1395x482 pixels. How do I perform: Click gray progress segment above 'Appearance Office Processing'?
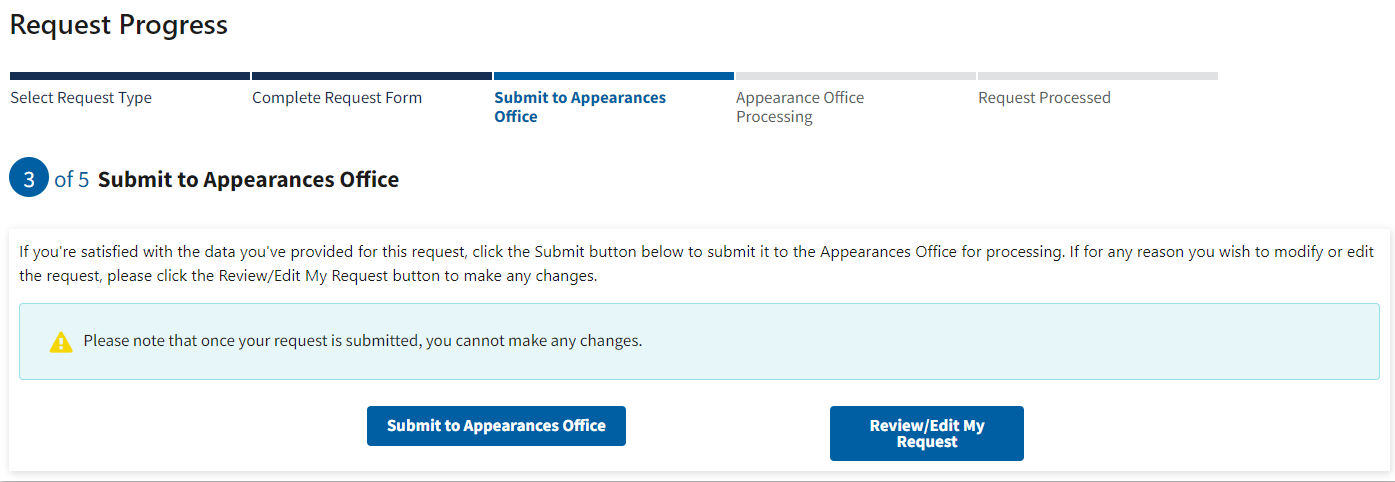tap(856, 76)
